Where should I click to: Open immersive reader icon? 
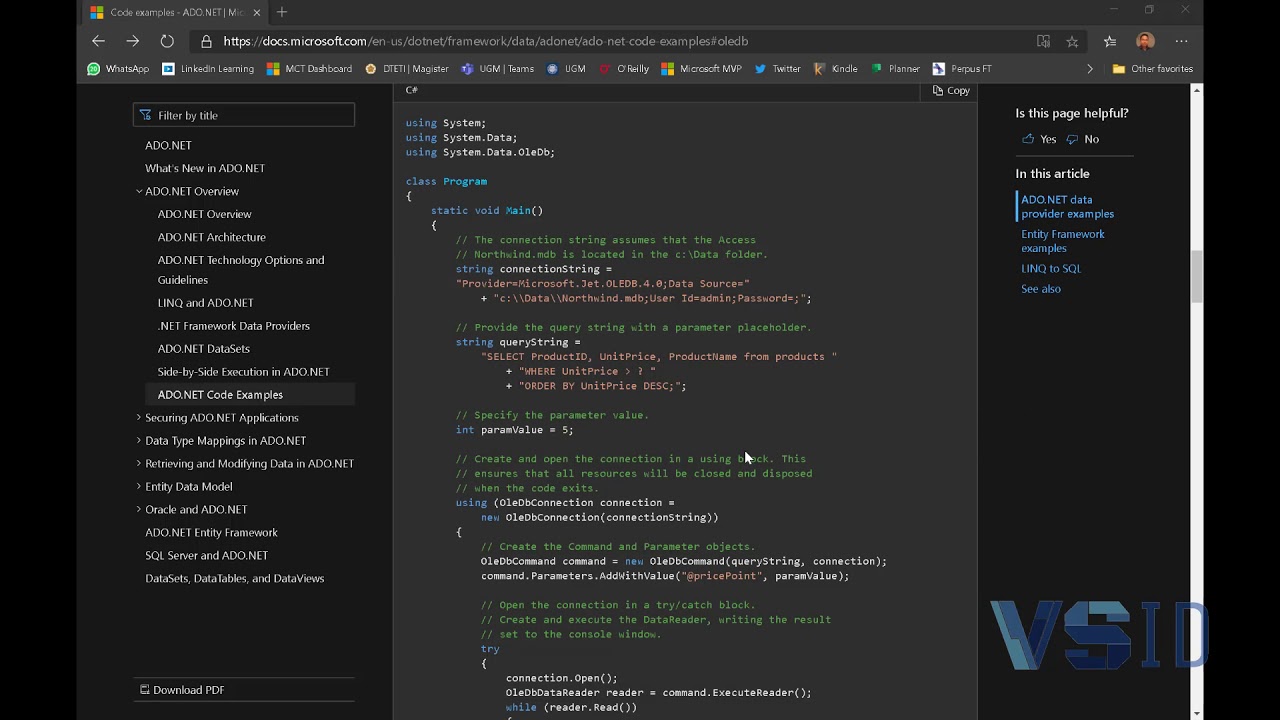click(x=1043, y=41)
